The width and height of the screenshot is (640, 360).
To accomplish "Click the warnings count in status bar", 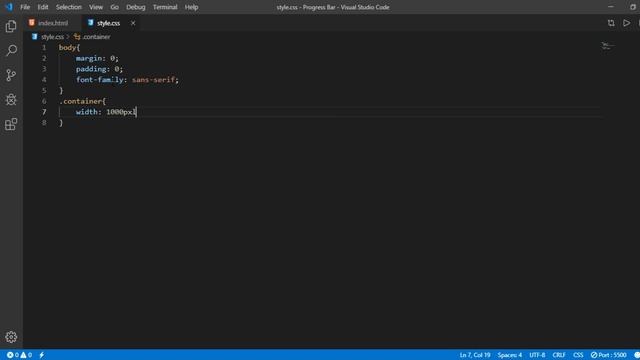I will point(26,355).
